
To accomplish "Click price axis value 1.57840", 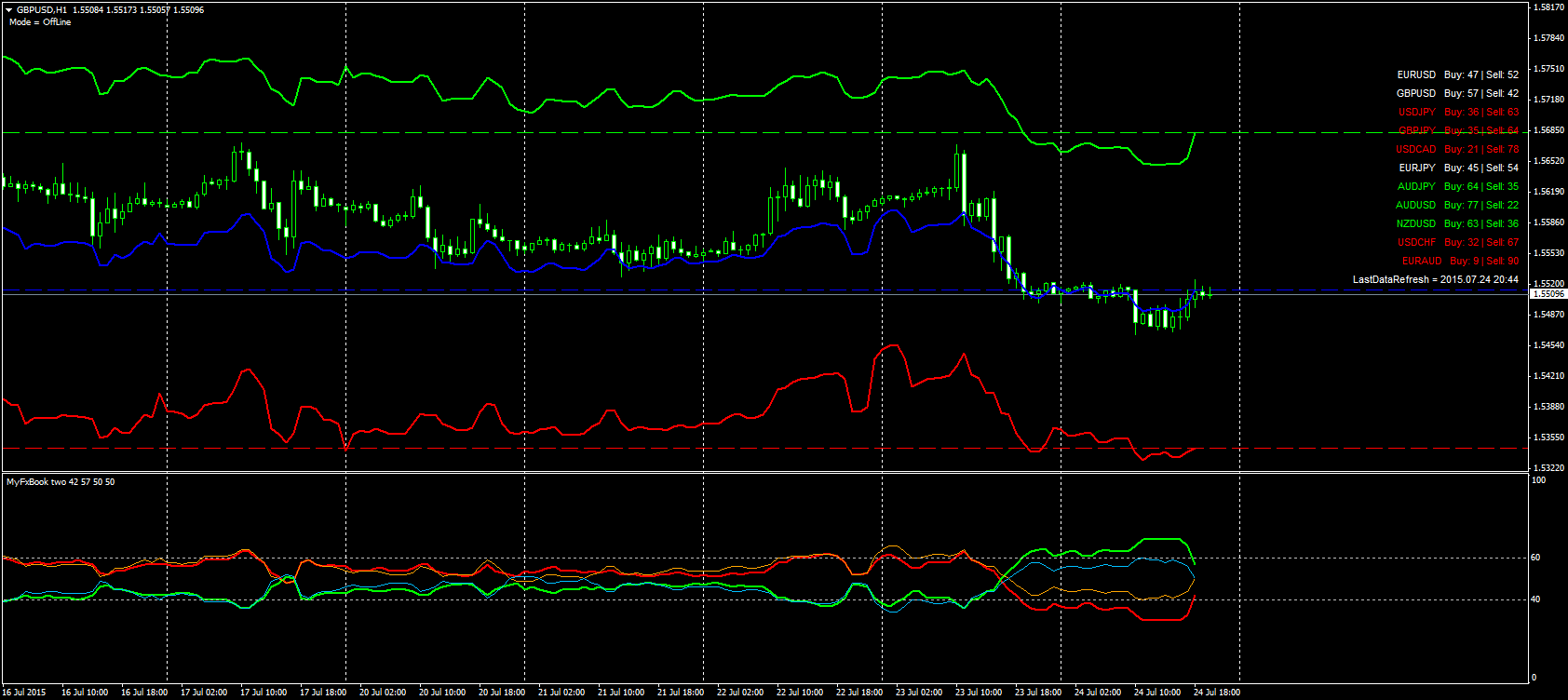I will (1548, 38).
